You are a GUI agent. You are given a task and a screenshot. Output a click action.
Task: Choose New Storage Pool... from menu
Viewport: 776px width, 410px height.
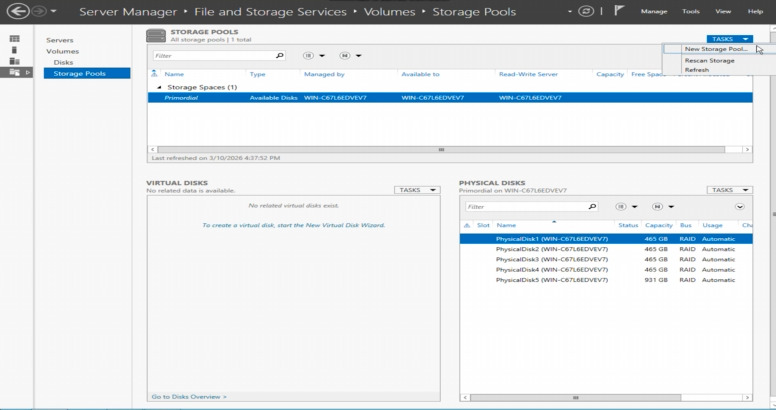click(716, 49)
